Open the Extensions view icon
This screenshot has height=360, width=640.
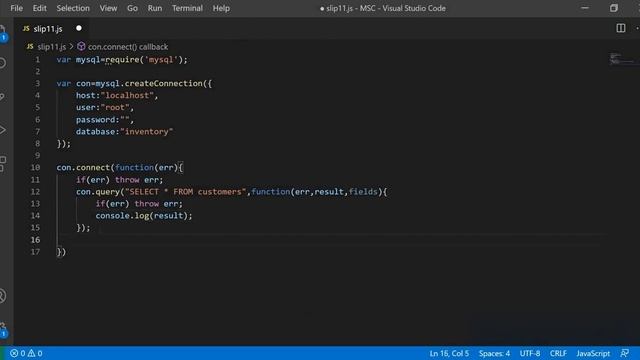click(2, 164)
